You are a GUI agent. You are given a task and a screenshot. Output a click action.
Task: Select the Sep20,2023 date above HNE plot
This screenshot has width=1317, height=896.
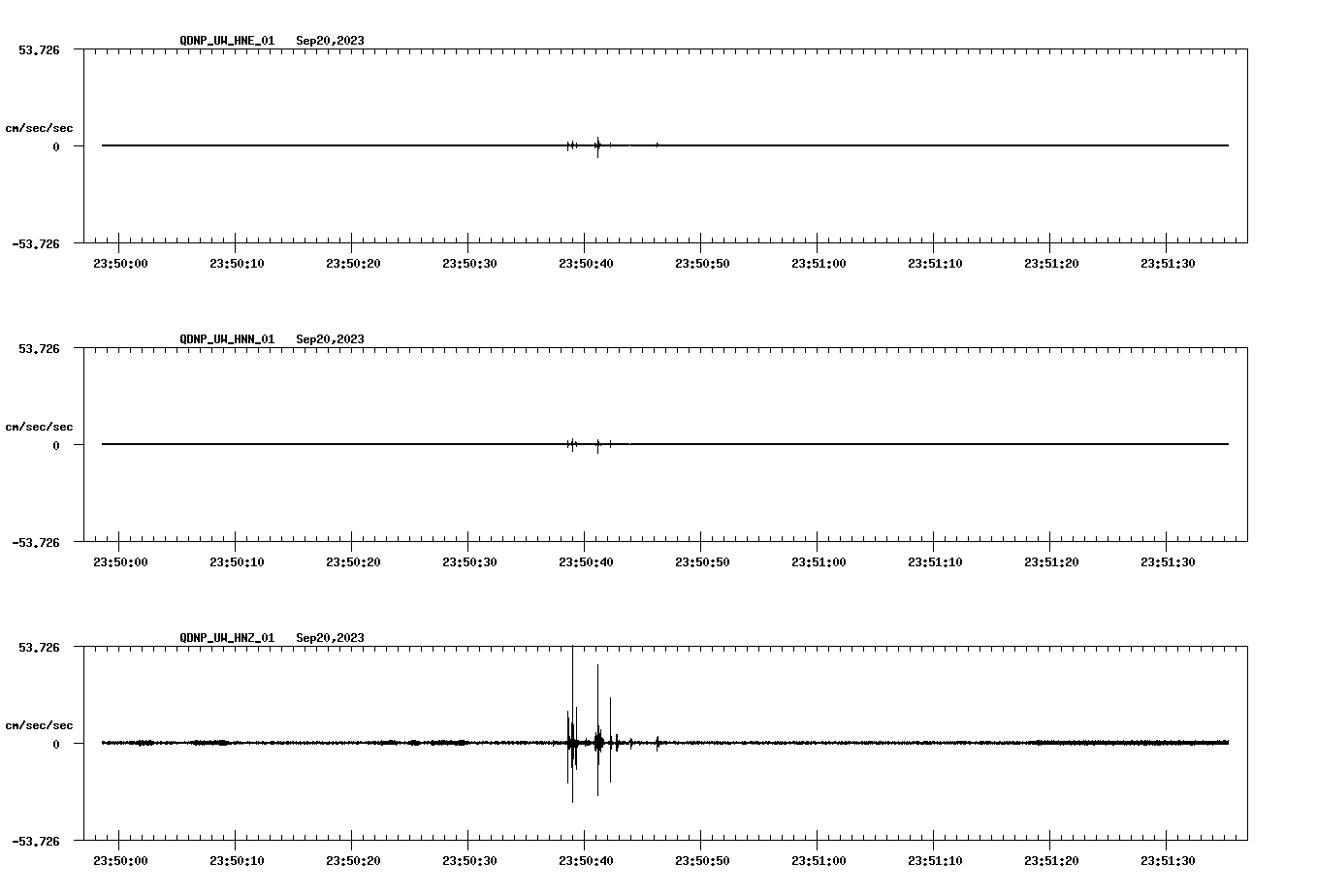330,41
